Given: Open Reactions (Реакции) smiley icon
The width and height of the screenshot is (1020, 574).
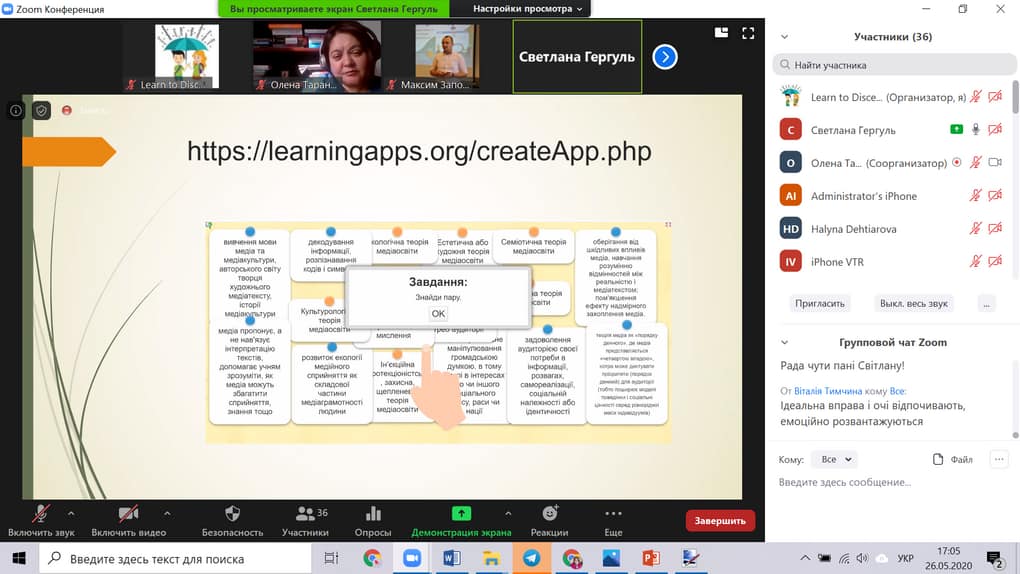Looking at the screenshot, I should point(550,513).
